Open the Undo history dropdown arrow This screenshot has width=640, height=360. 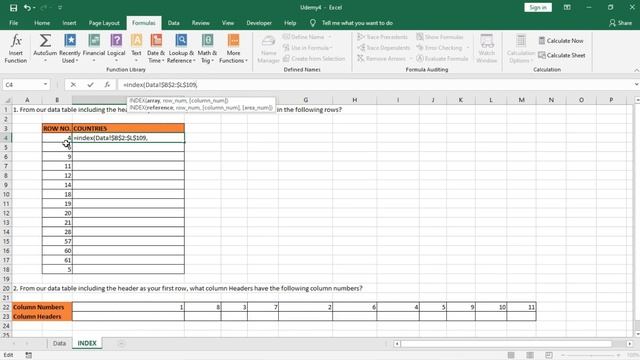coord(34,8)
